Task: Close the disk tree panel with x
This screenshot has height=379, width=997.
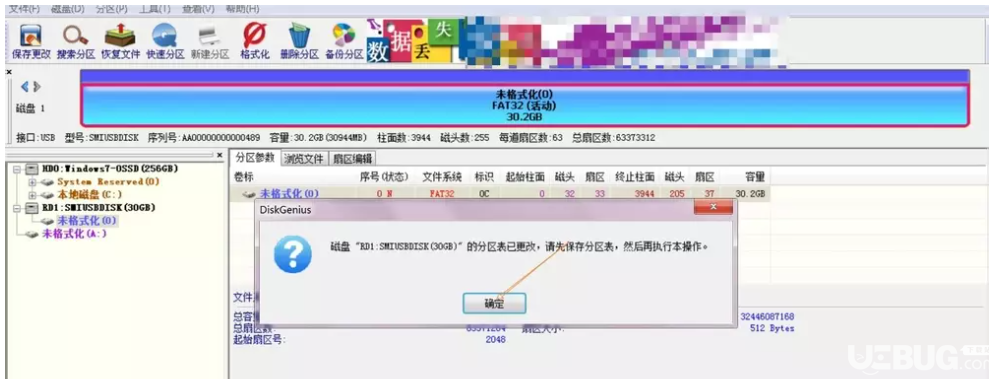Action: point(220,155)
